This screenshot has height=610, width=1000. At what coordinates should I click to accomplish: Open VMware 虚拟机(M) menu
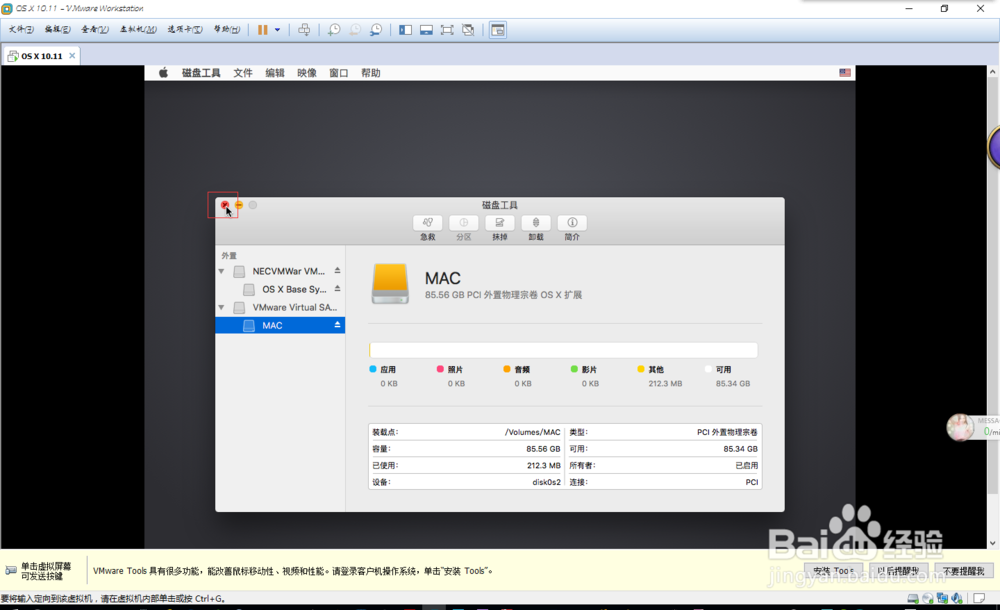(x=138, y=29)
